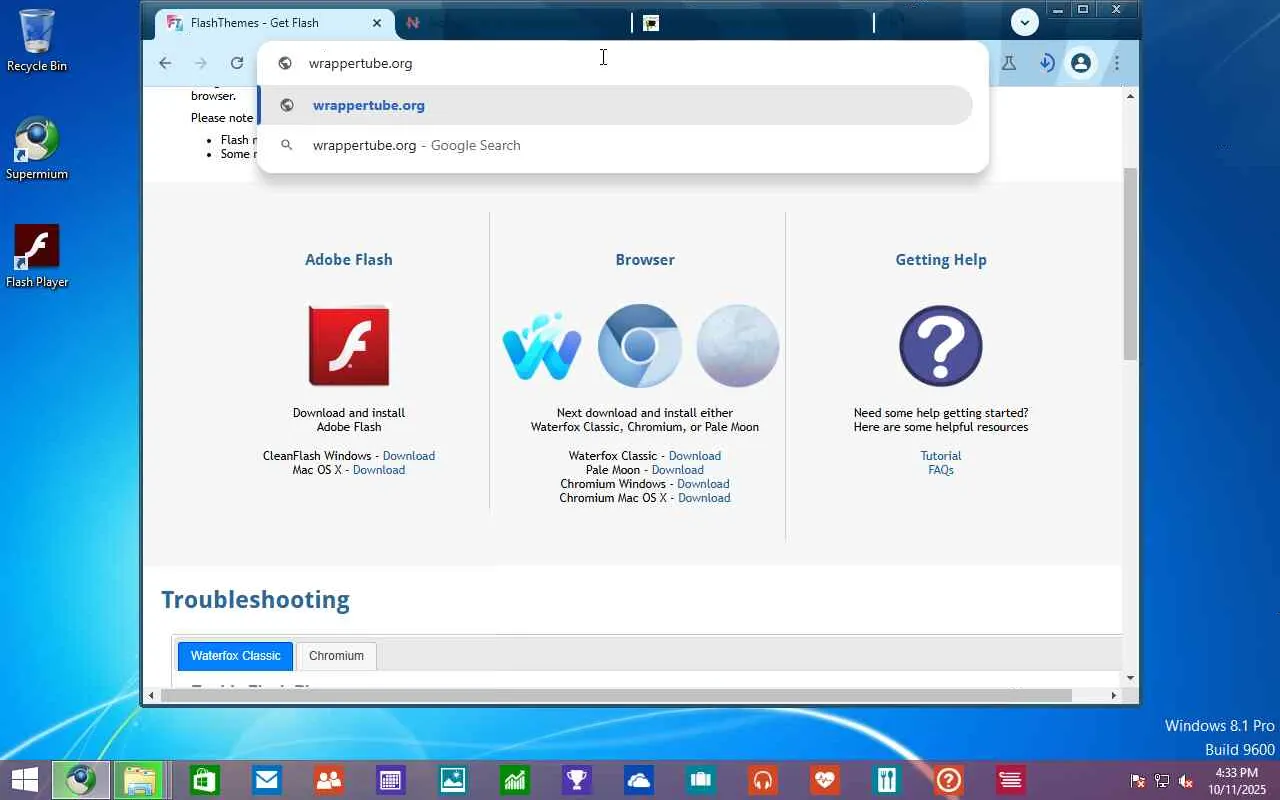Select the Supermium desktop shortcut
The height and width of the screenshot is (800, 1280).
pyautogui.click(x=37, y=149)
